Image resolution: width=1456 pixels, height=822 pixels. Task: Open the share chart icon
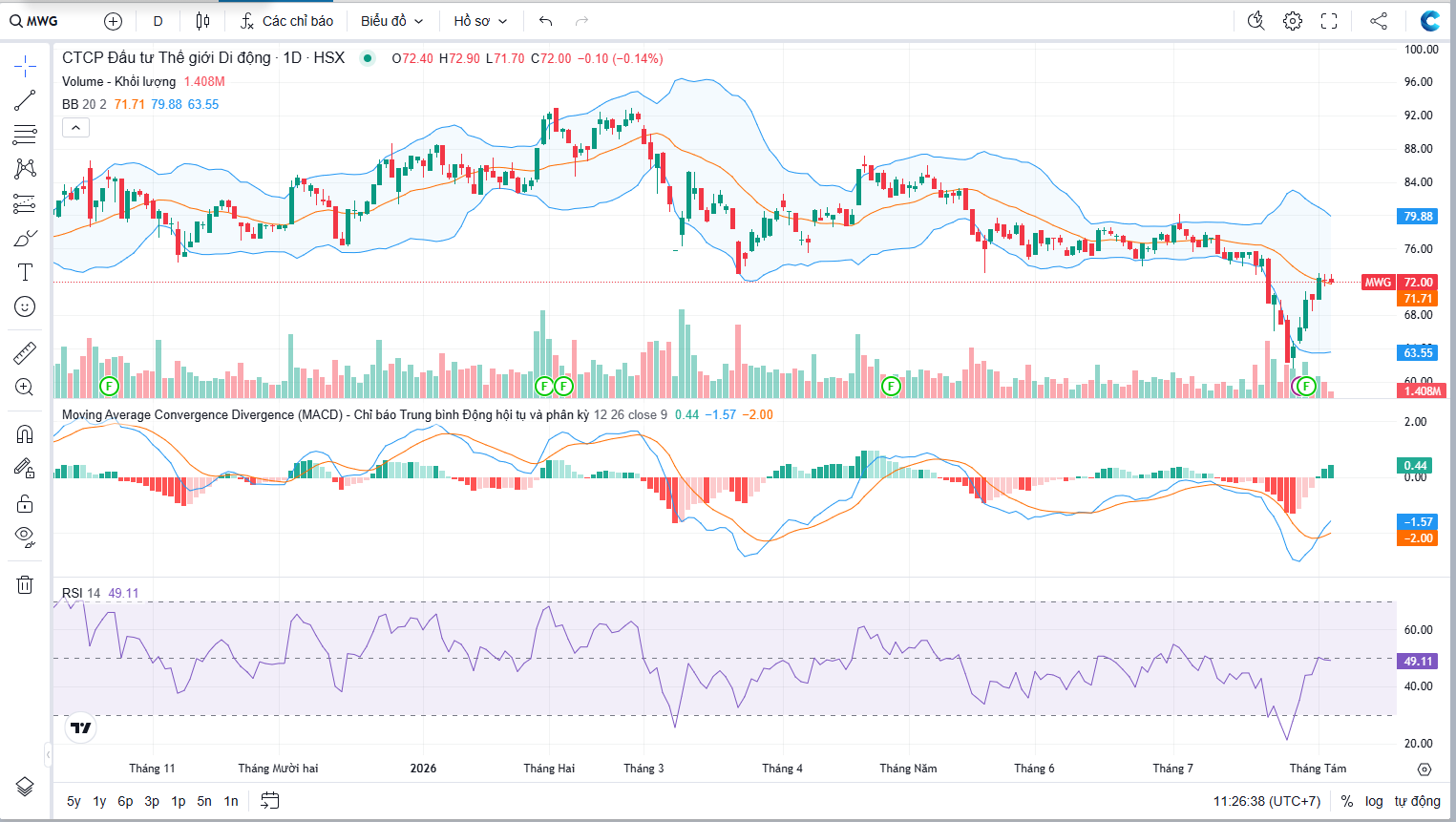pyautogui.click(x=1379, y=21)
